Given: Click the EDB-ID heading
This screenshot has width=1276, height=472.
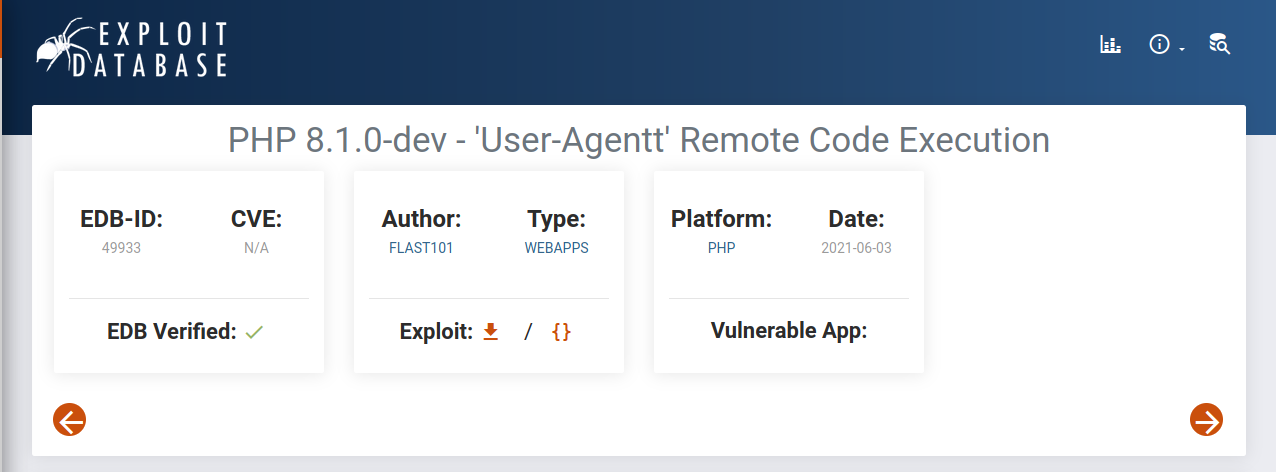Looking at the screenshot, I should coord(121,219).
